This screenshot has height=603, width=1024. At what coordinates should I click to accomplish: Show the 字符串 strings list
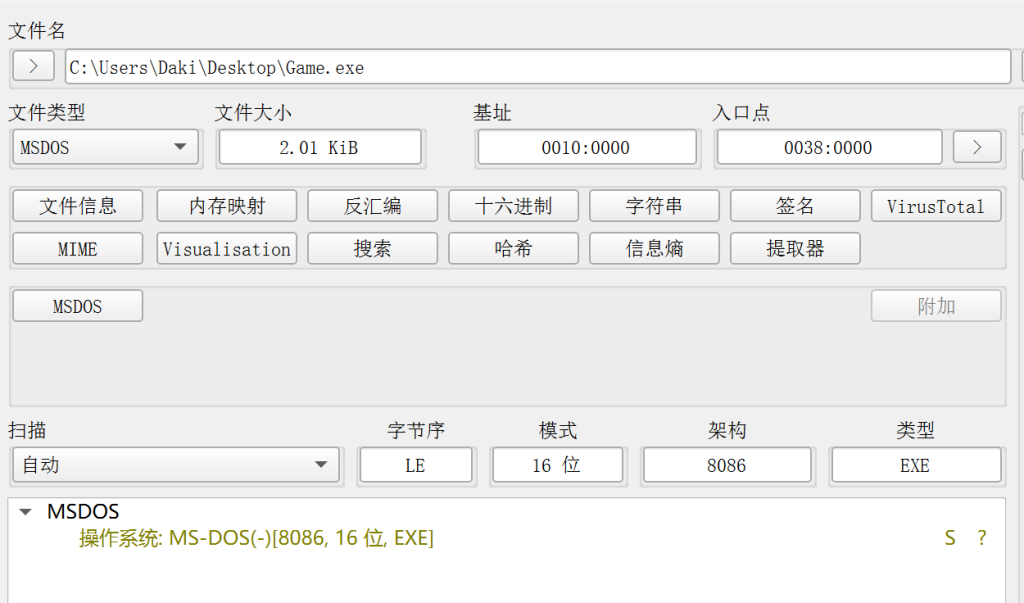(x=654, y=206)
